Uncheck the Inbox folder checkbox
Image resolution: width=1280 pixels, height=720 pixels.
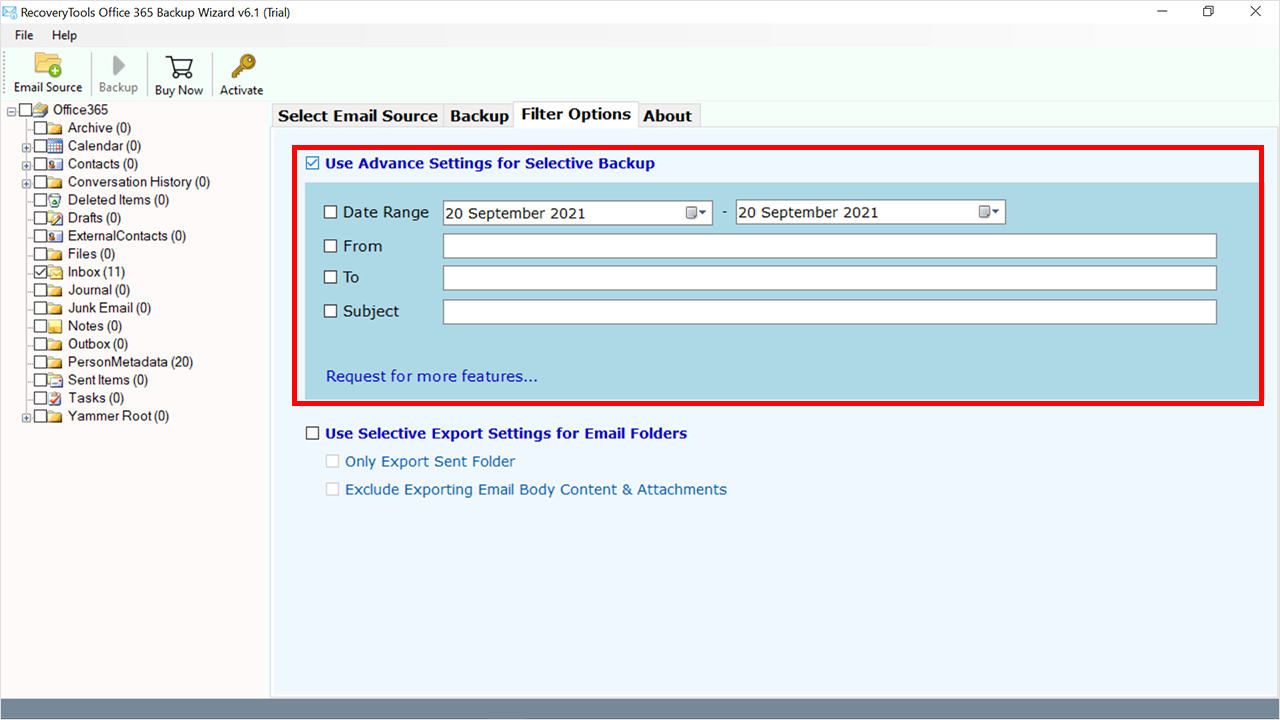[x=40, y=272]
